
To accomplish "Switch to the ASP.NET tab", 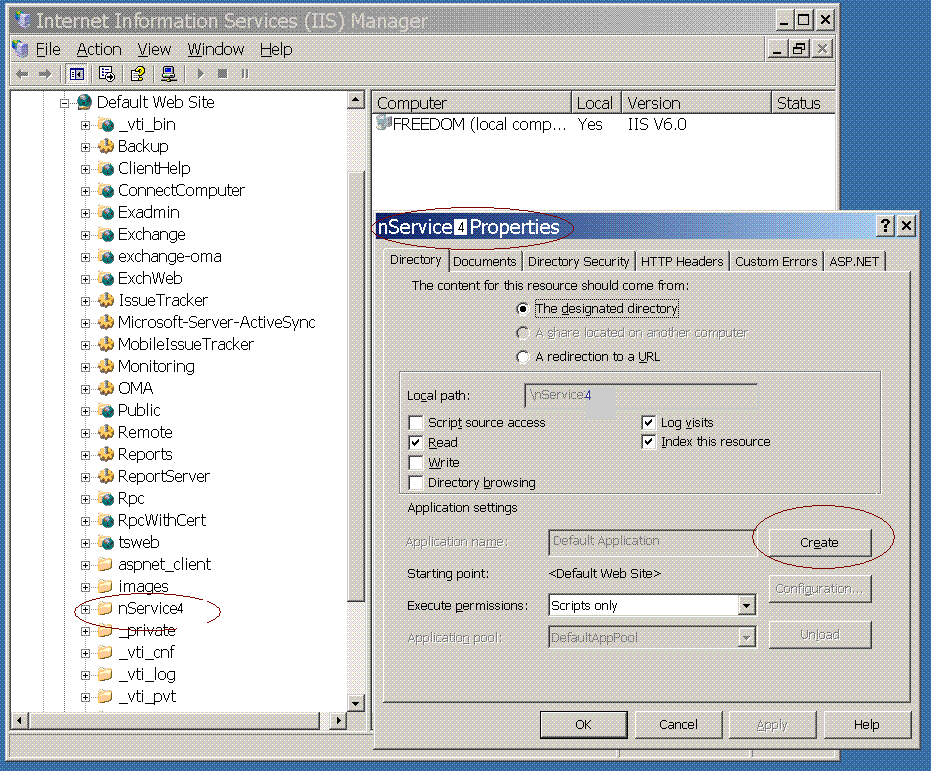I will 854,262.
